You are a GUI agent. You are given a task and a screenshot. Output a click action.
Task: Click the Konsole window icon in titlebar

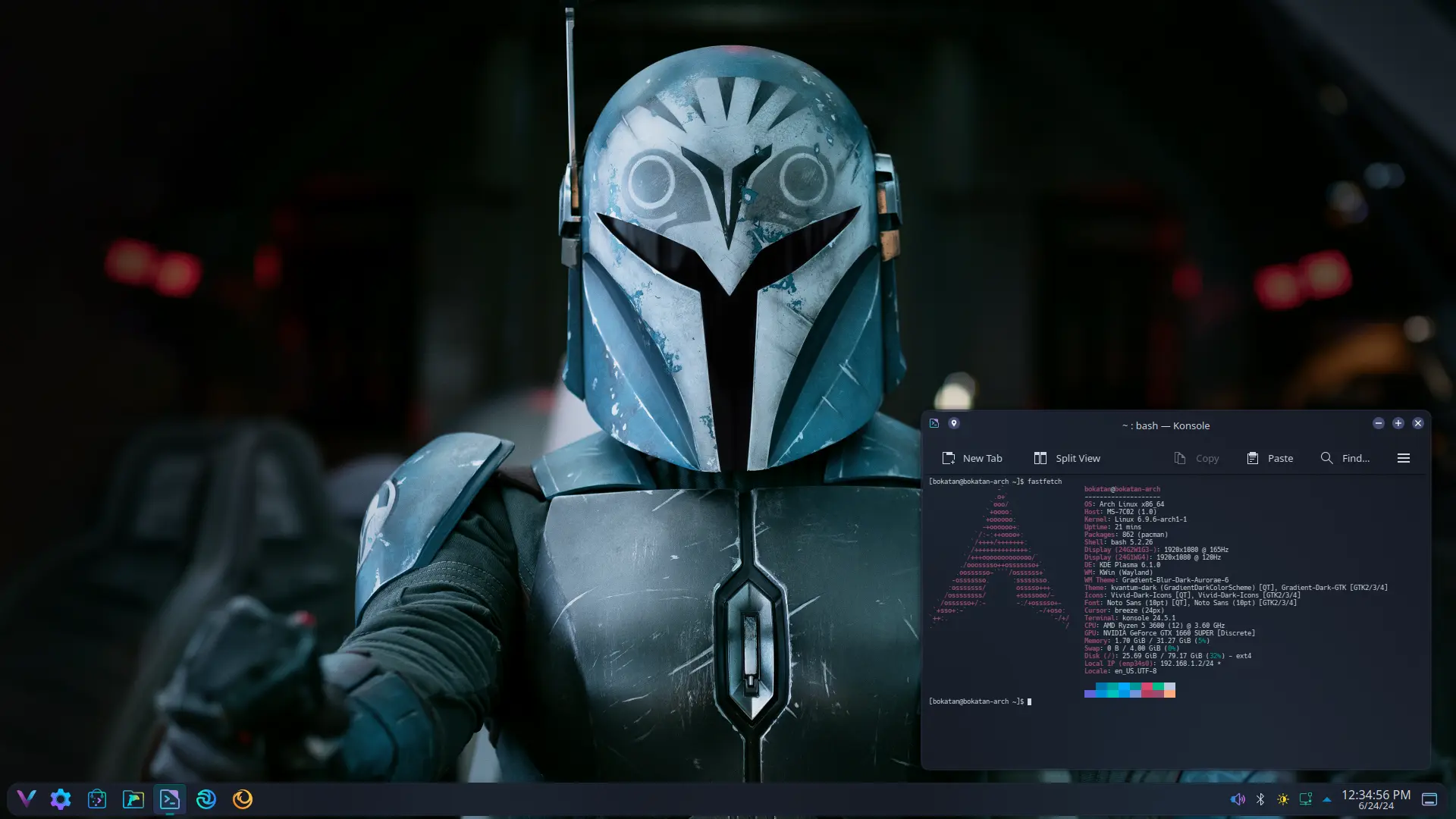(934, 423)
